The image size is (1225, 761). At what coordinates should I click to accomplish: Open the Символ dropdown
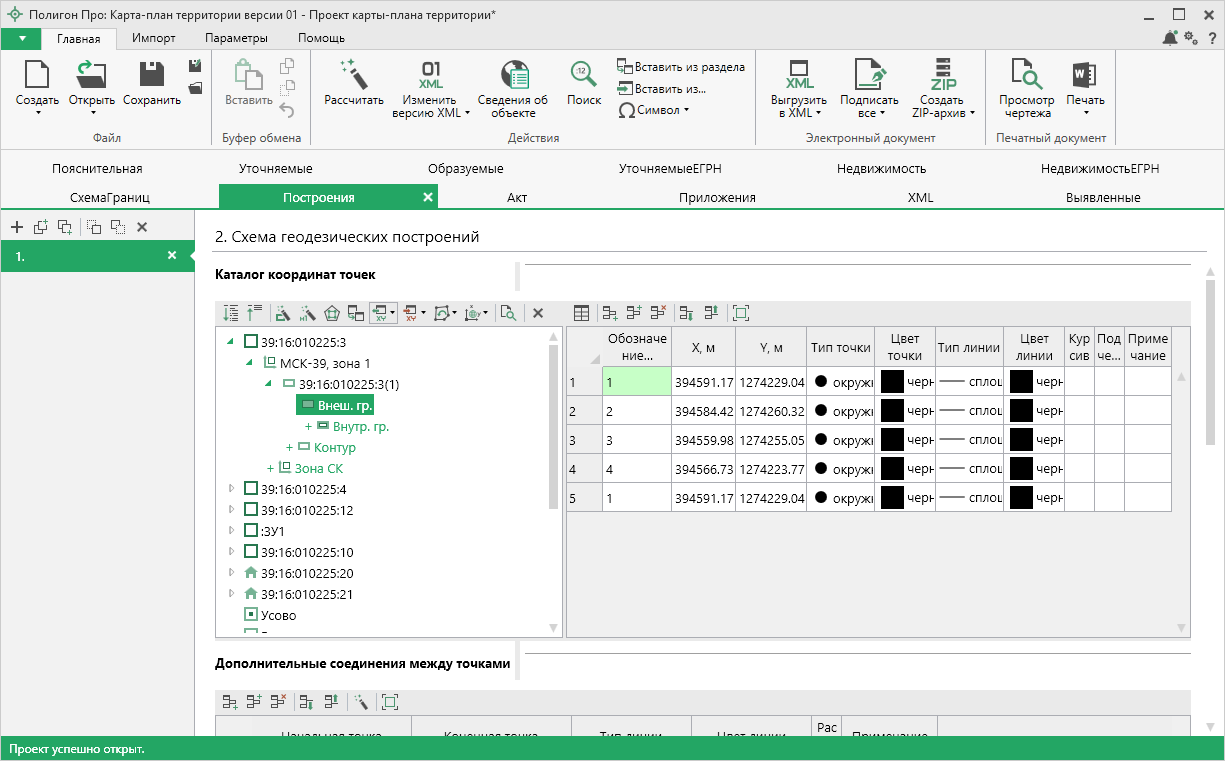656,110
